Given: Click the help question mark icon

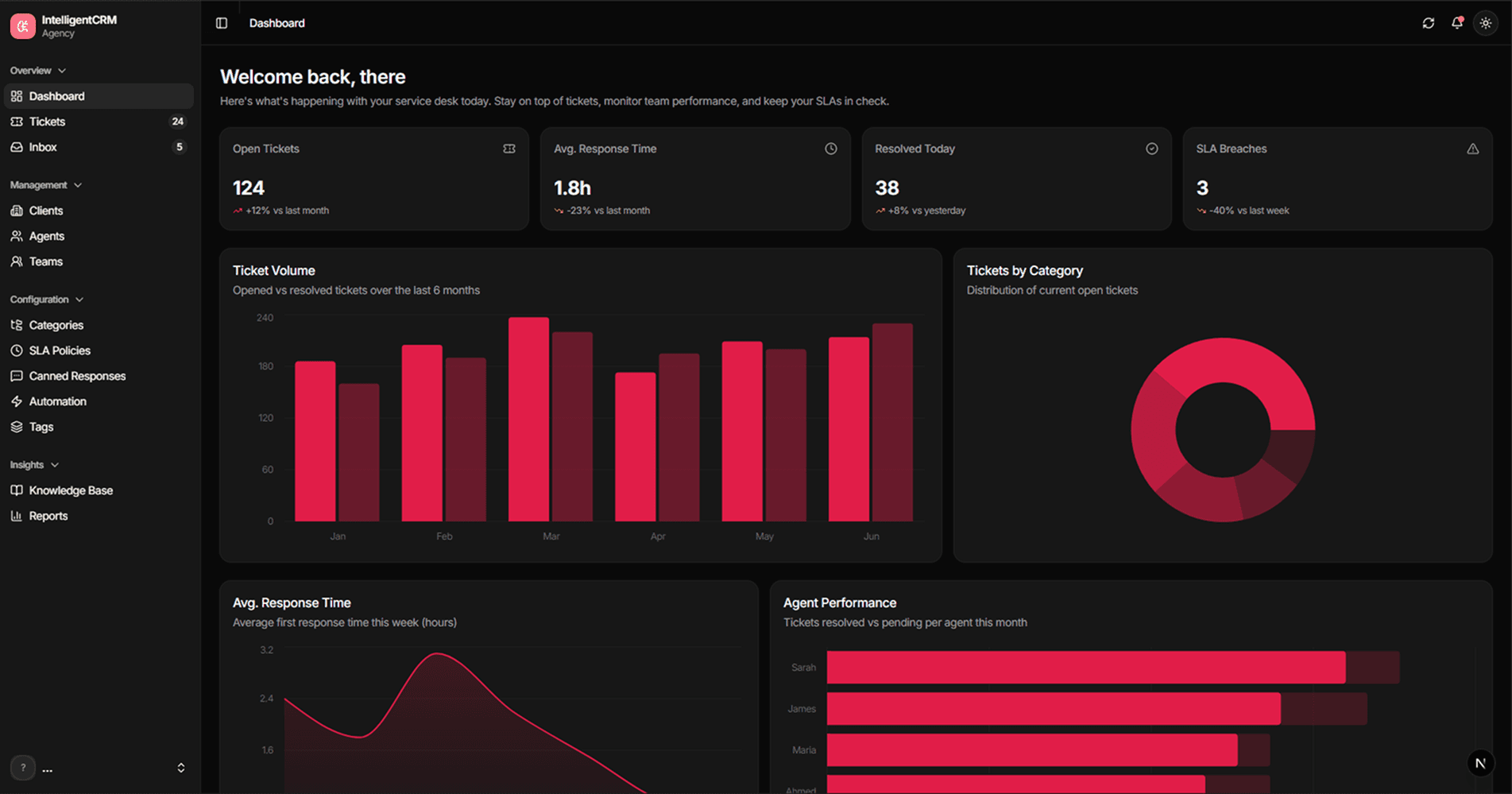Looking at the screenshot, I should (23, 768).
